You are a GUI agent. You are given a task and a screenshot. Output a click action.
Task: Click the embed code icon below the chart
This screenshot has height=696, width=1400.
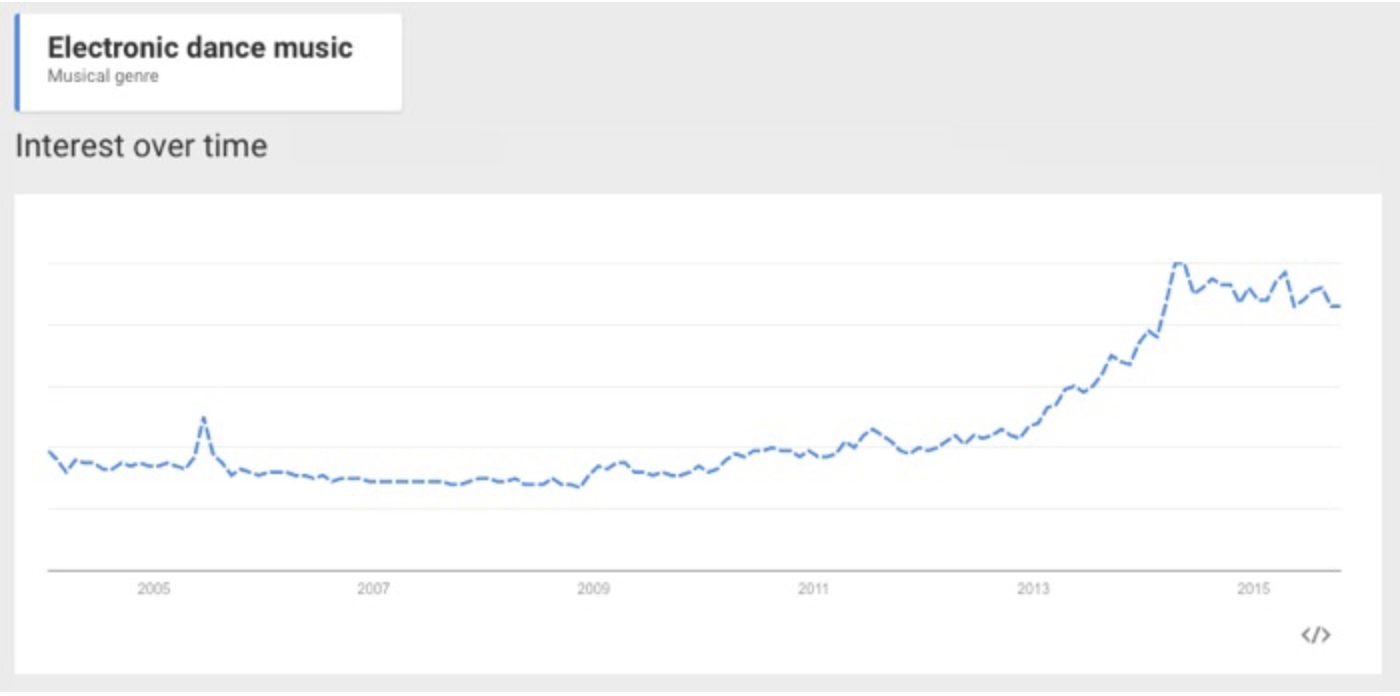point(1315,635)
